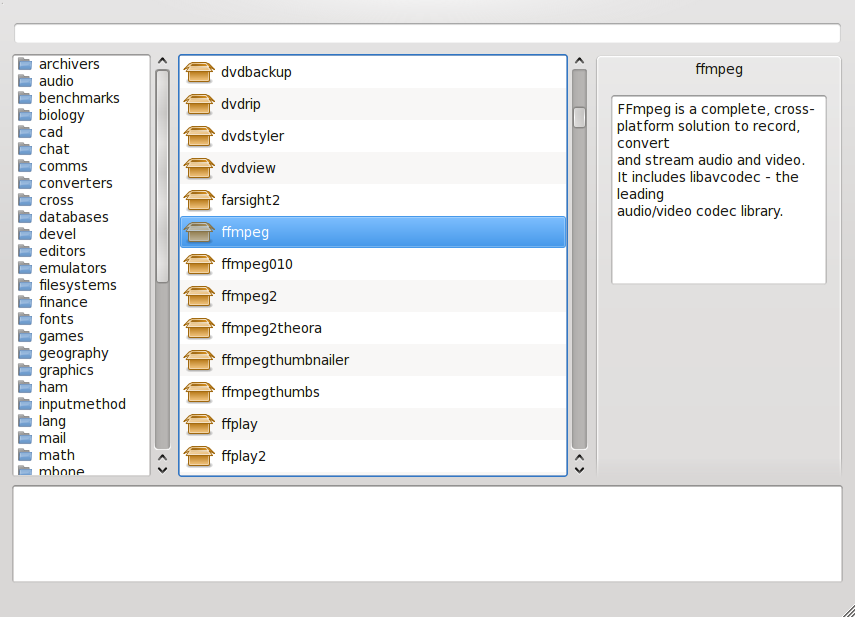
Task: Select the ffmpeg package row
Action: click(373, 232)
